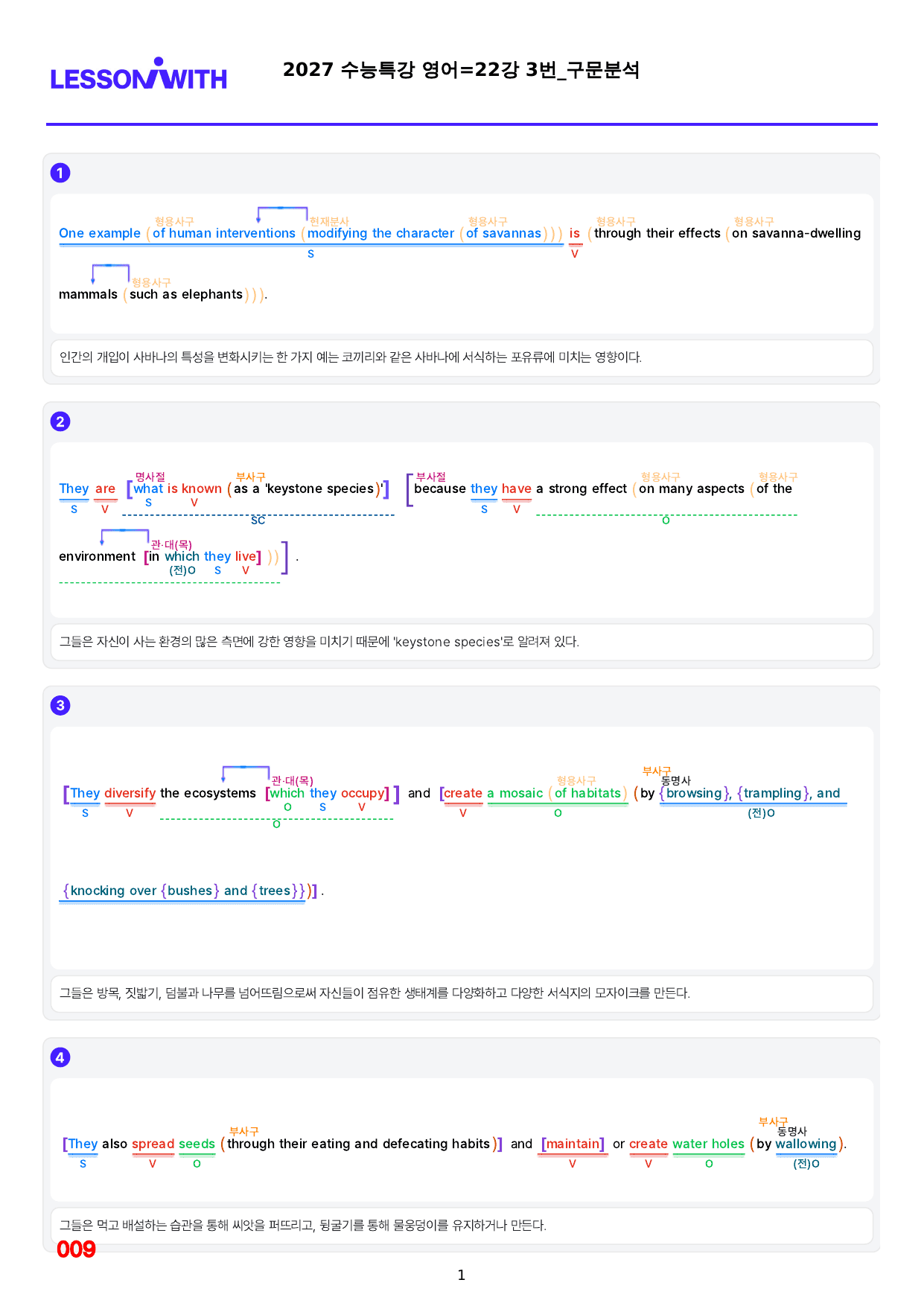Click the LESSONWITH logo
The image size is (924, 1306).
[x=138, y=74]
